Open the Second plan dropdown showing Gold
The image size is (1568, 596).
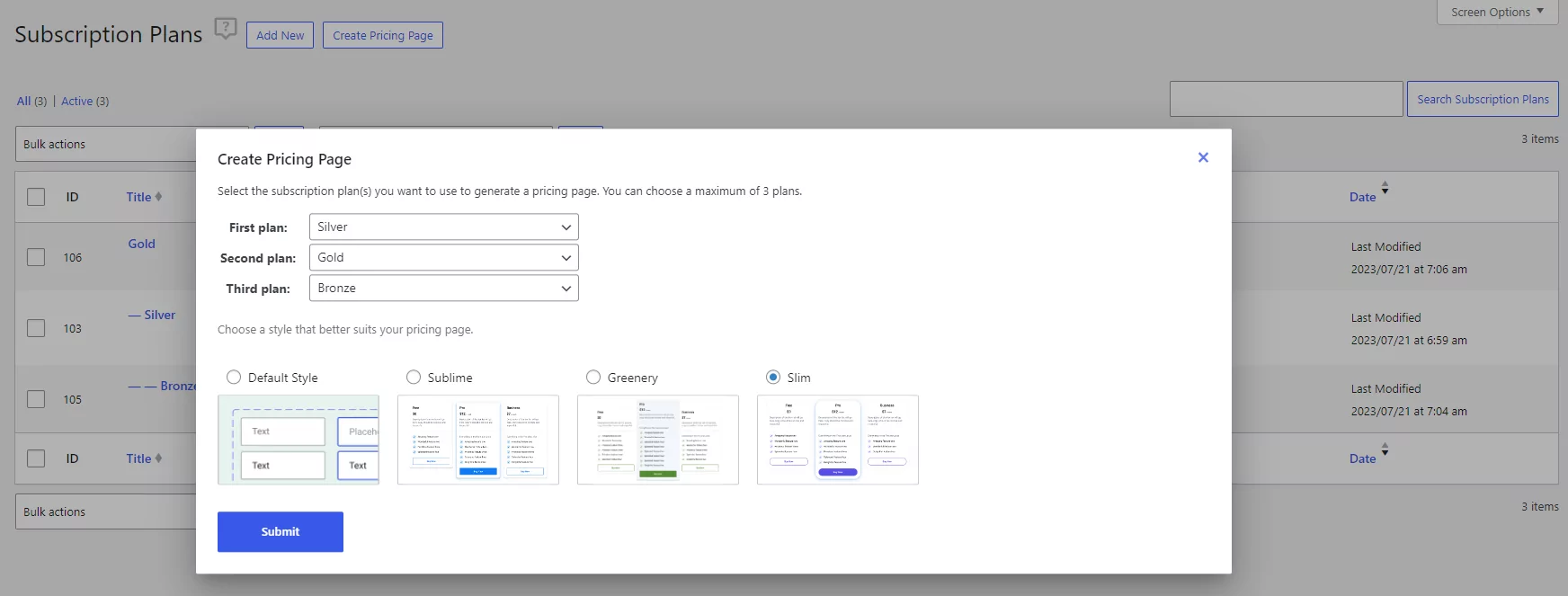444,257
